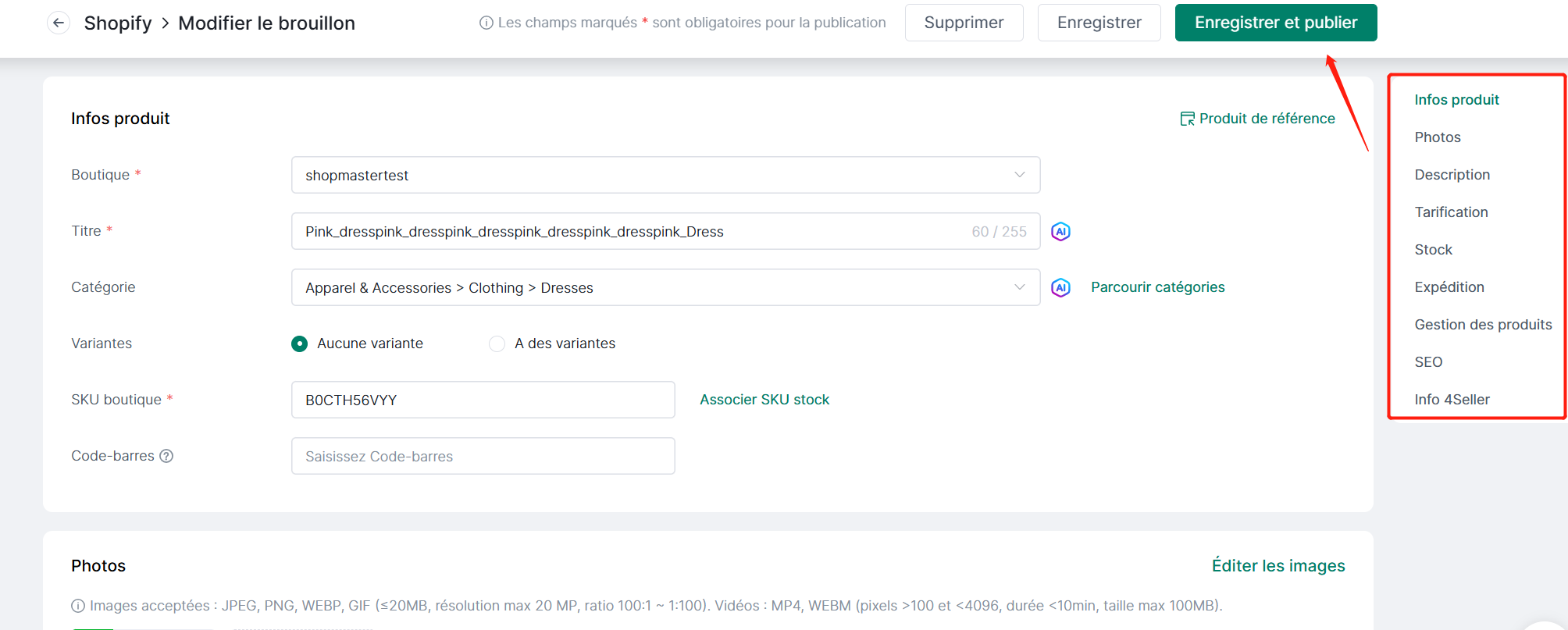Click the Shopify breadcrumb link
This screenshot has width=1568, height=630.
coord(118,23)
